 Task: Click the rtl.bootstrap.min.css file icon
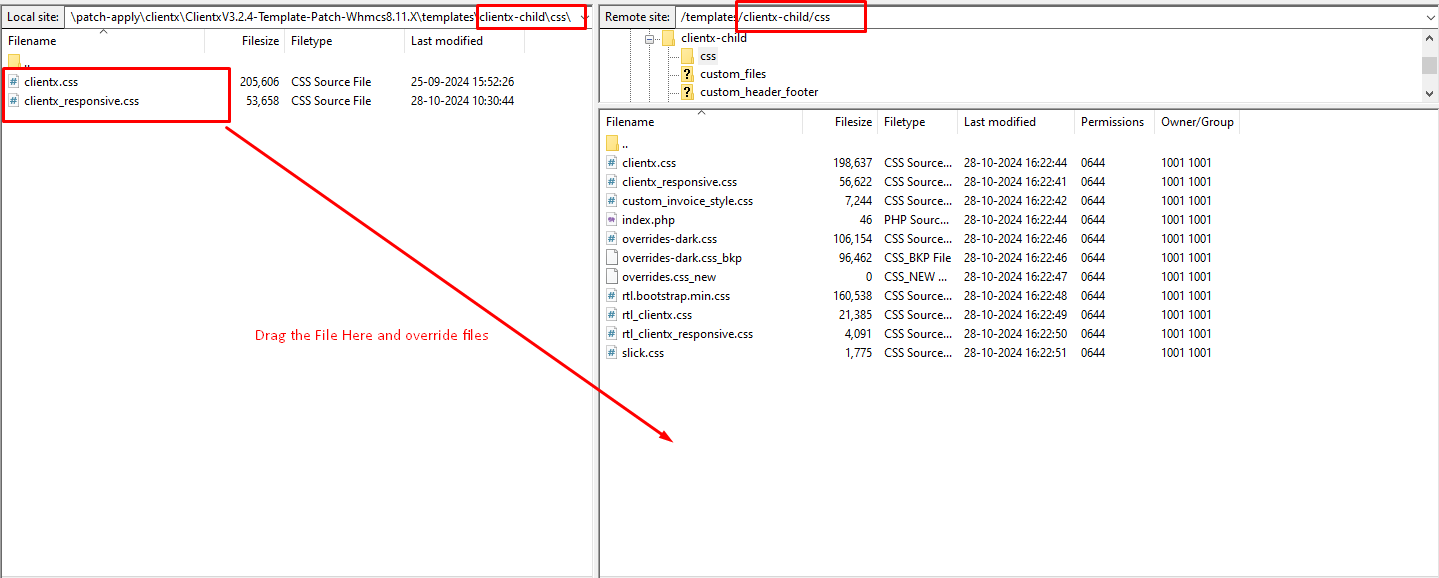612,296
